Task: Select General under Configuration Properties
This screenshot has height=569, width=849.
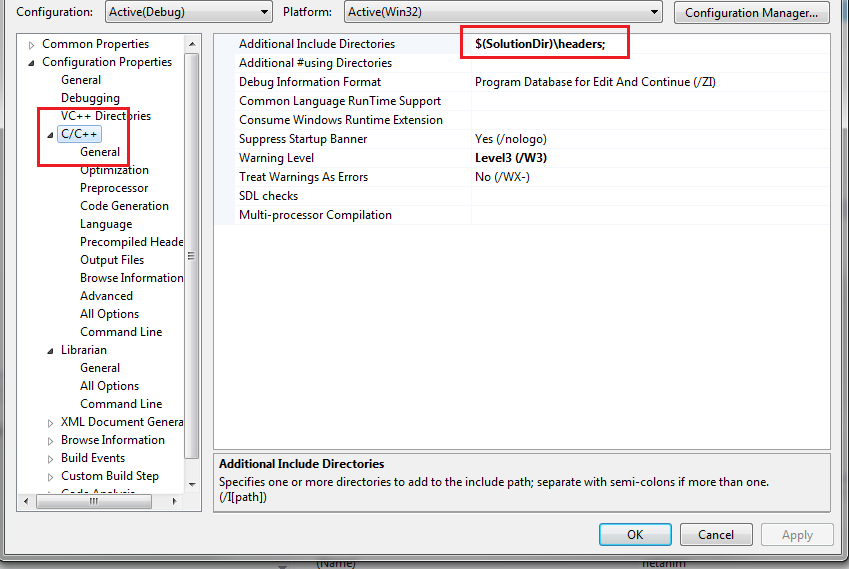Action: [x=81, y=80]
